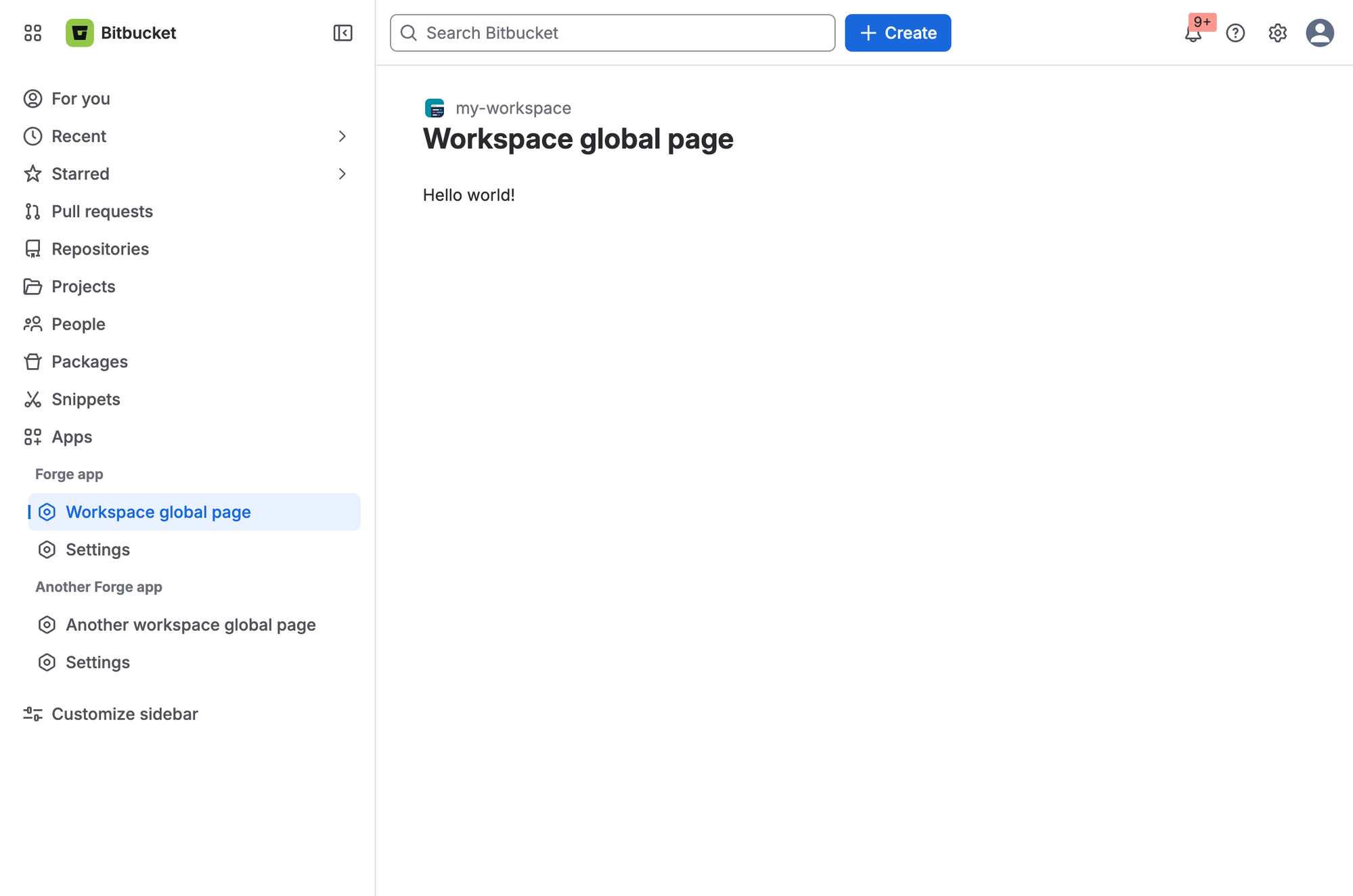Click the my-workspace avatar icon

435,108
